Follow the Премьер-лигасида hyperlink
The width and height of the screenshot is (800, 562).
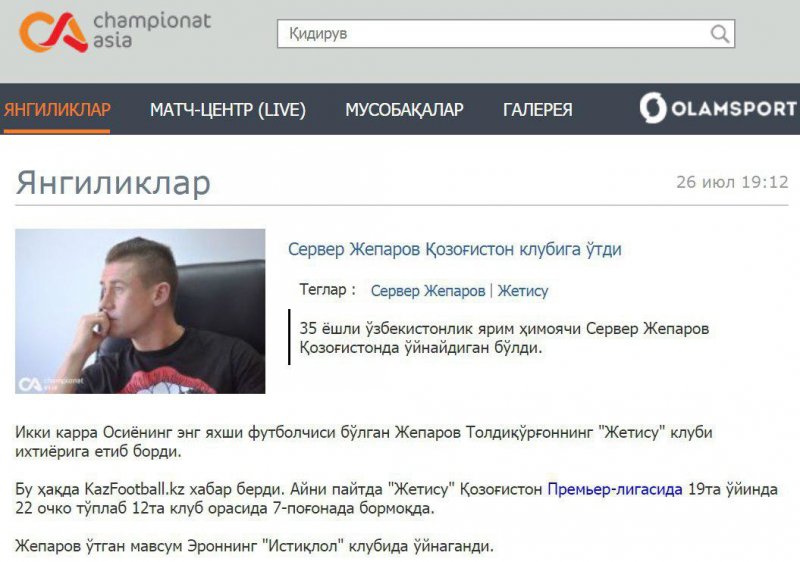pyautogui.click(x=615, y=490)
